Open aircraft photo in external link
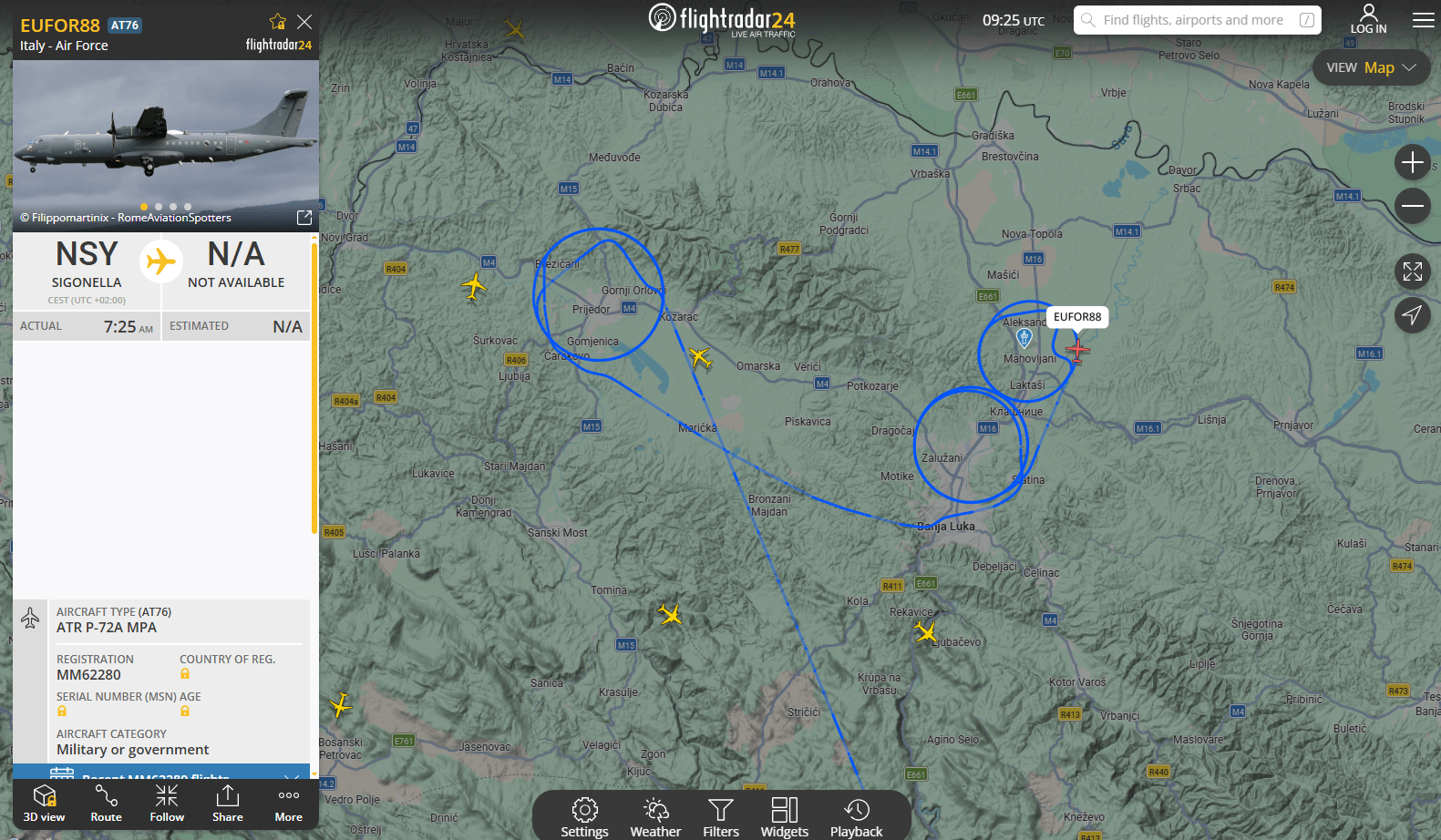Viewport: 1441px width, 840px height. [304, 218]
